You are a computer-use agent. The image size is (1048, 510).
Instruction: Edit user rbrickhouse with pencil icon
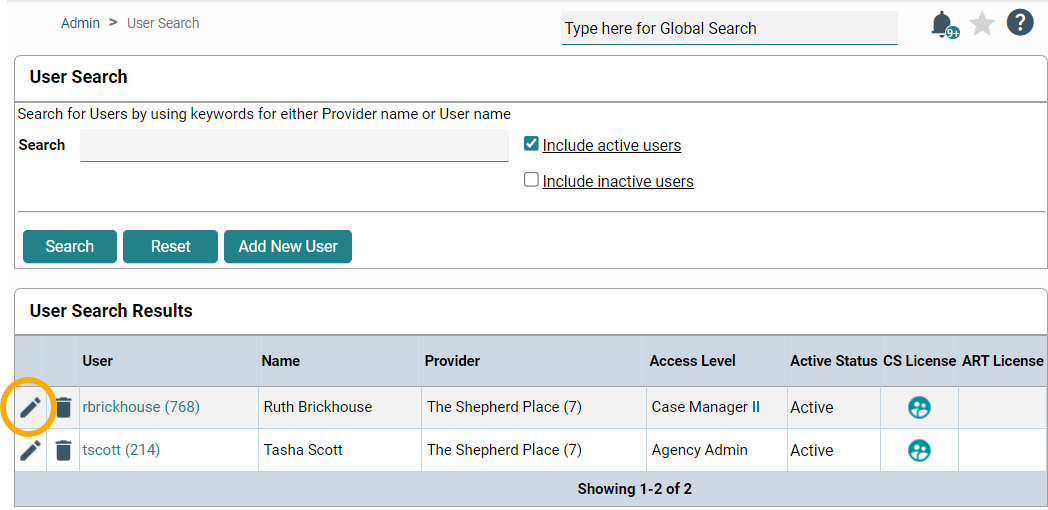coord(31,407)
